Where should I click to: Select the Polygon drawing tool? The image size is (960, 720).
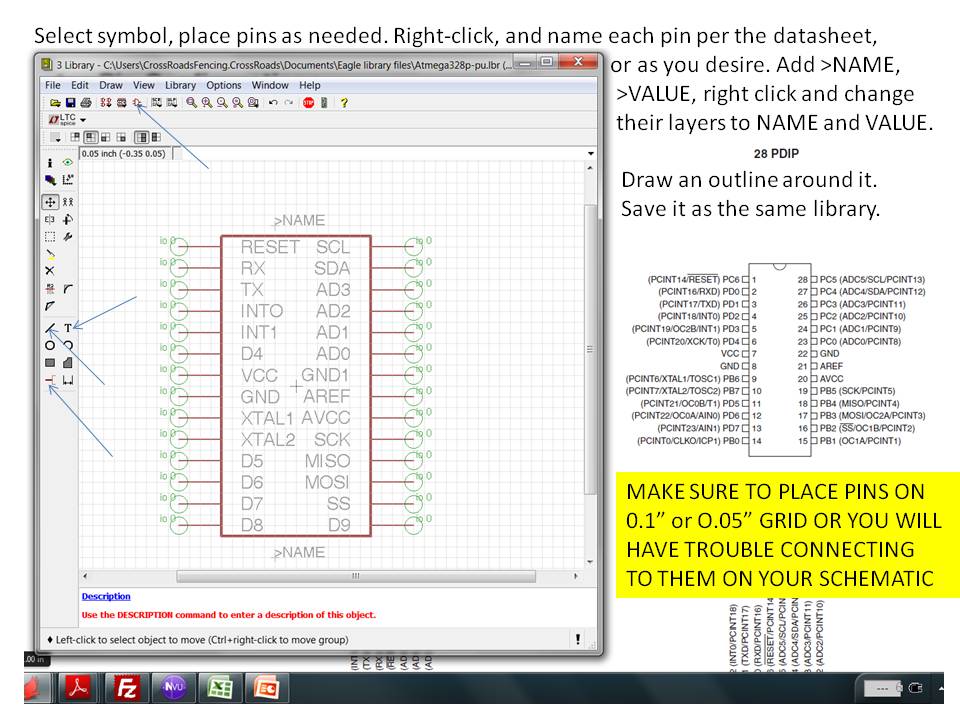point(67,362)
